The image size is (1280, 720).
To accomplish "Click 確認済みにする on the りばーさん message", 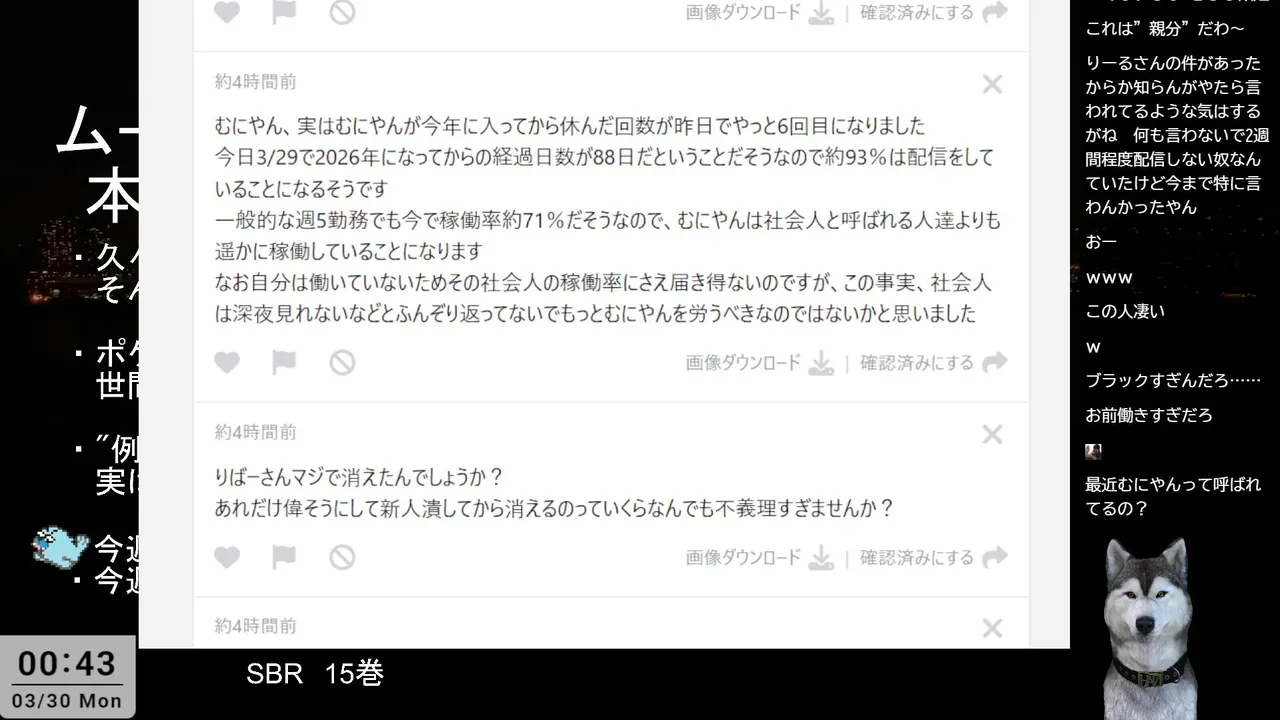I will [917, 557].
